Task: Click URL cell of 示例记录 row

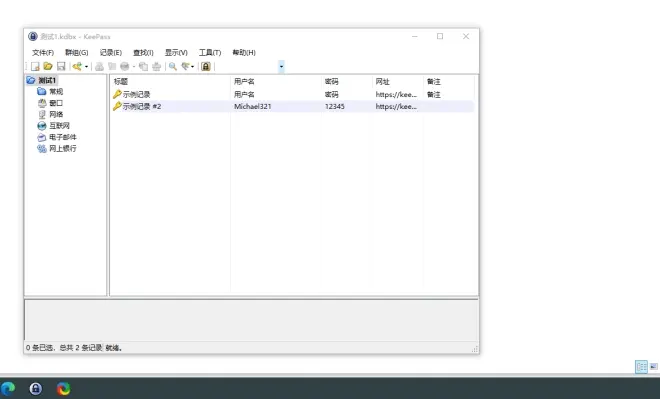Action: [396, 94]
